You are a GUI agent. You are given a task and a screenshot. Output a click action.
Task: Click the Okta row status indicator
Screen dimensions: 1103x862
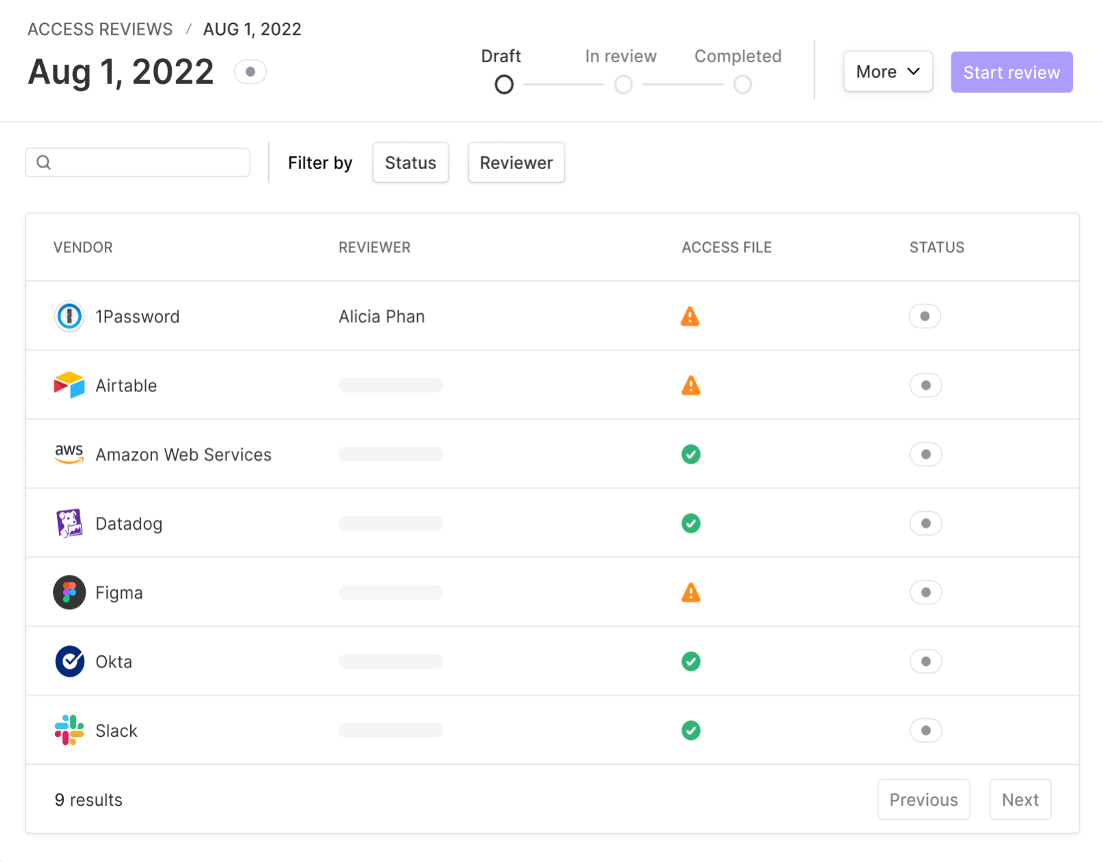pos(926,661)
